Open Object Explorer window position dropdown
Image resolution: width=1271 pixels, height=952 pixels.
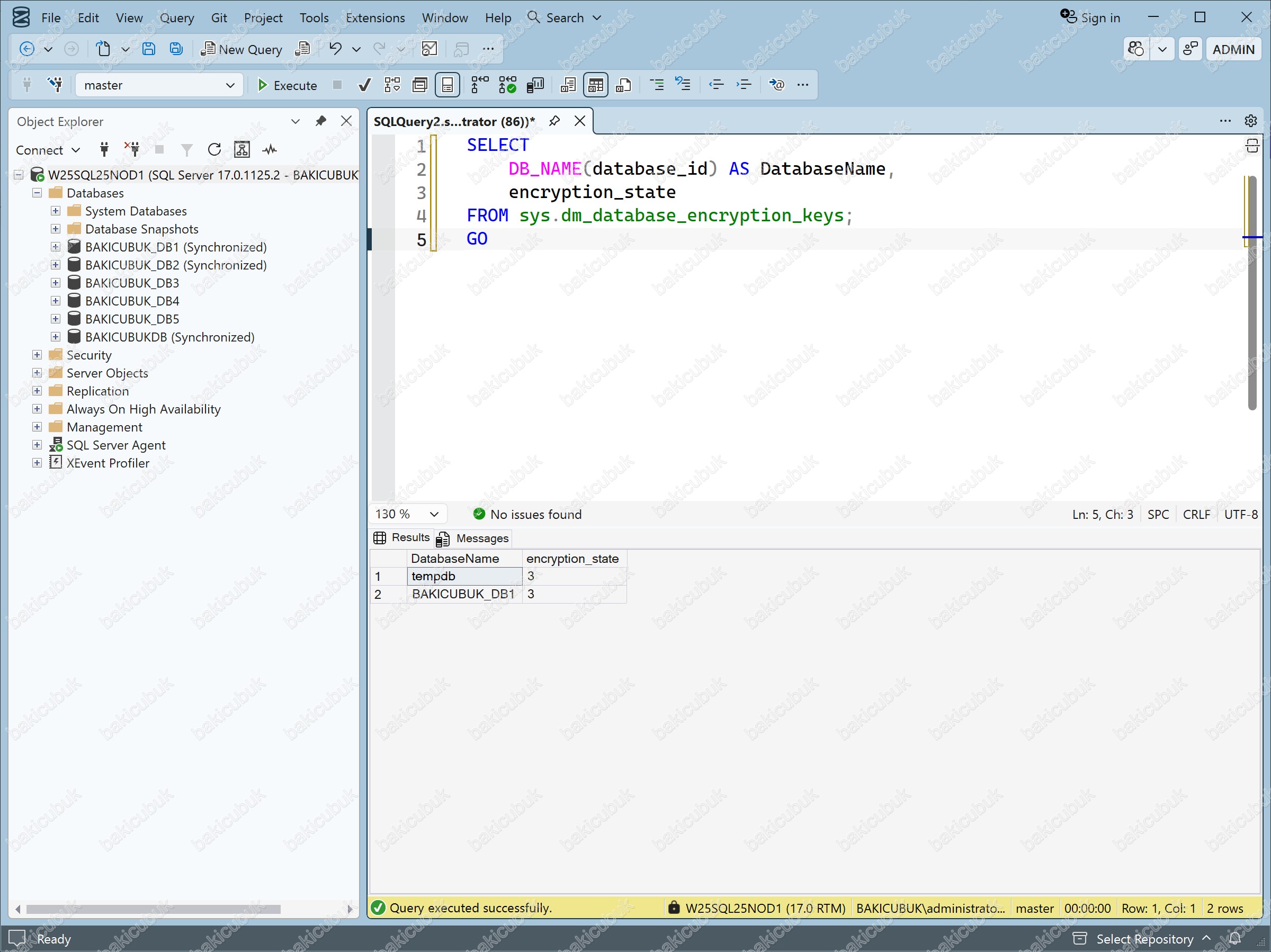click(296, 121)
